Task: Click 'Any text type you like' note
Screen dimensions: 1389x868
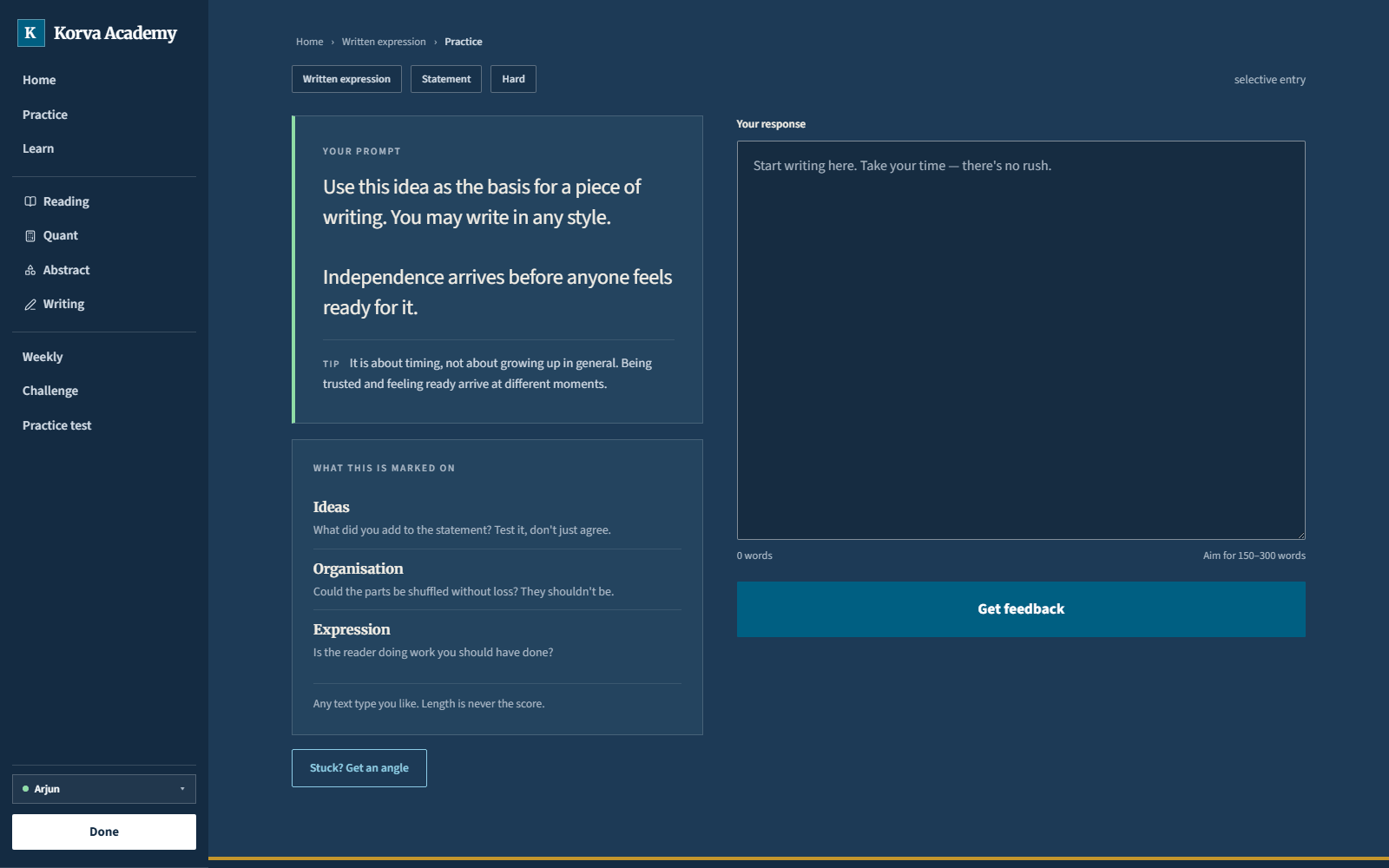Action: click(x=429, y=704)
